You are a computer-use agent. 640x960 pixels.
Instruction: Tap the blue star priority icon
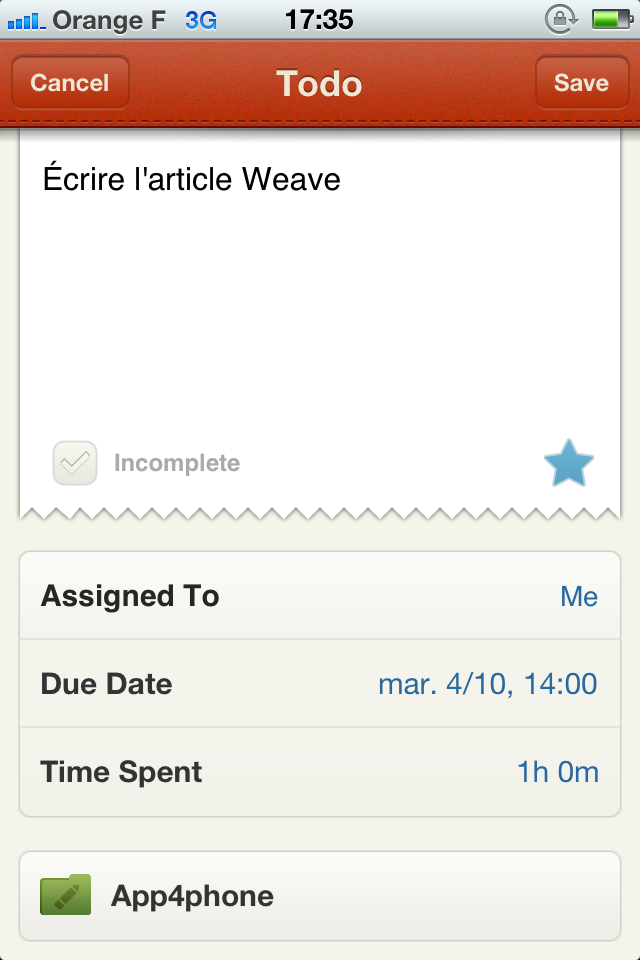tap(569, 464)
